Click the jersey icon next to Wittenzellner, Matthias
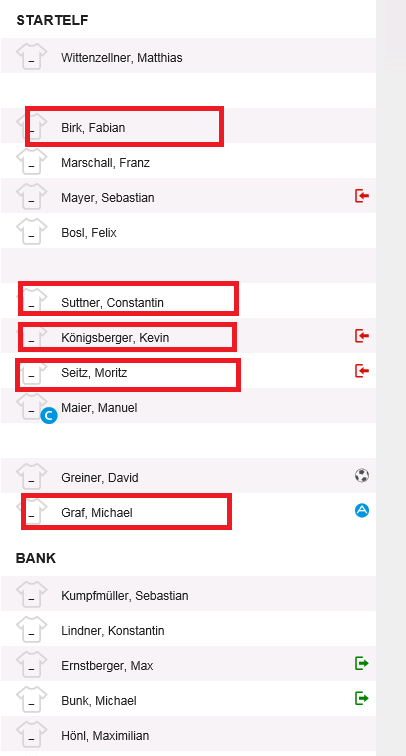 [x=31, y=56]
